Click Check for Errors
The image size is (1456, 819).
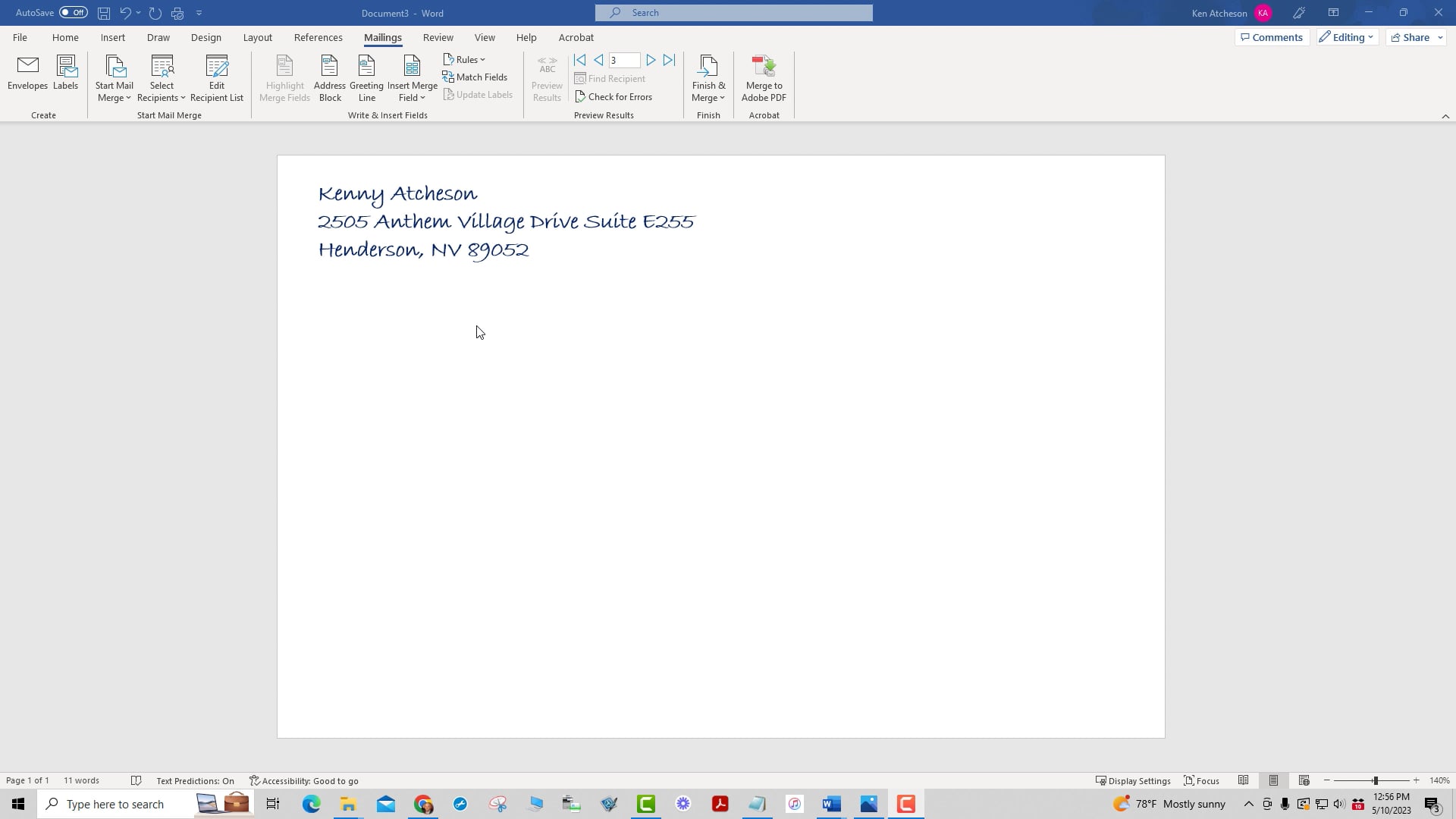(613, 96)
